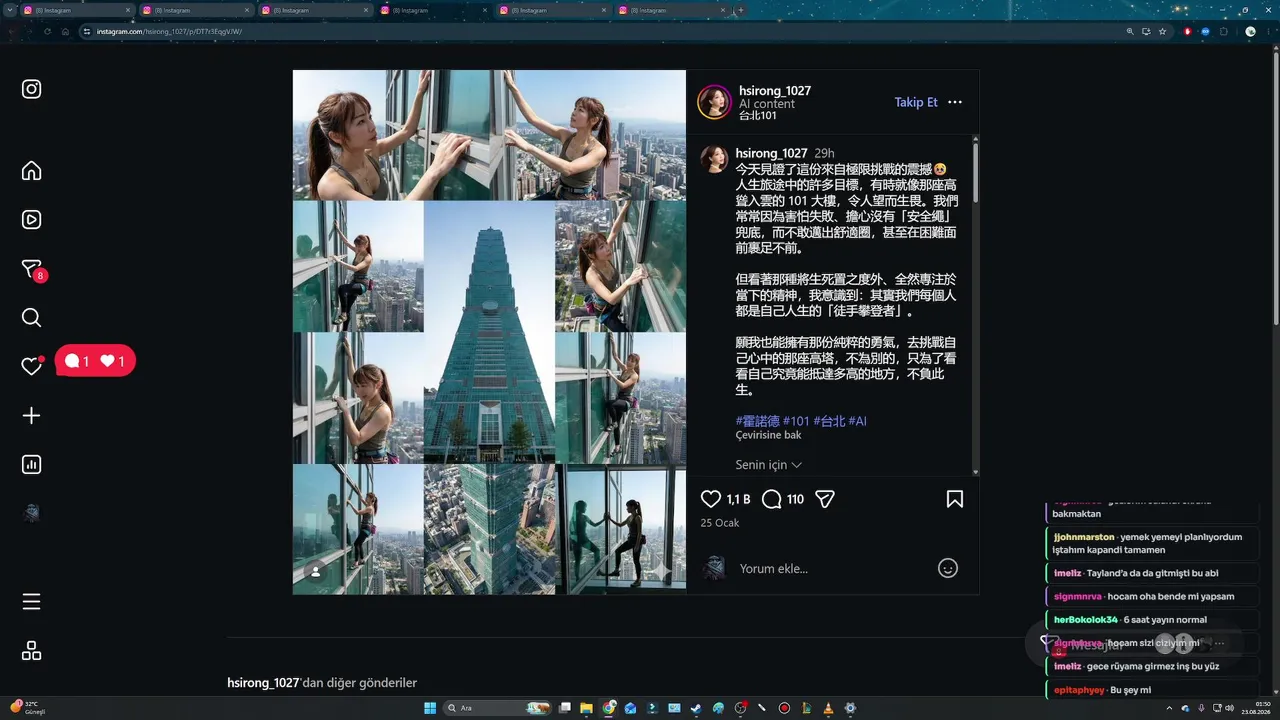1280x720 pixels.
Task: Click the #101 hashtag
Action: pyautogui.click(x=796, y=421)
